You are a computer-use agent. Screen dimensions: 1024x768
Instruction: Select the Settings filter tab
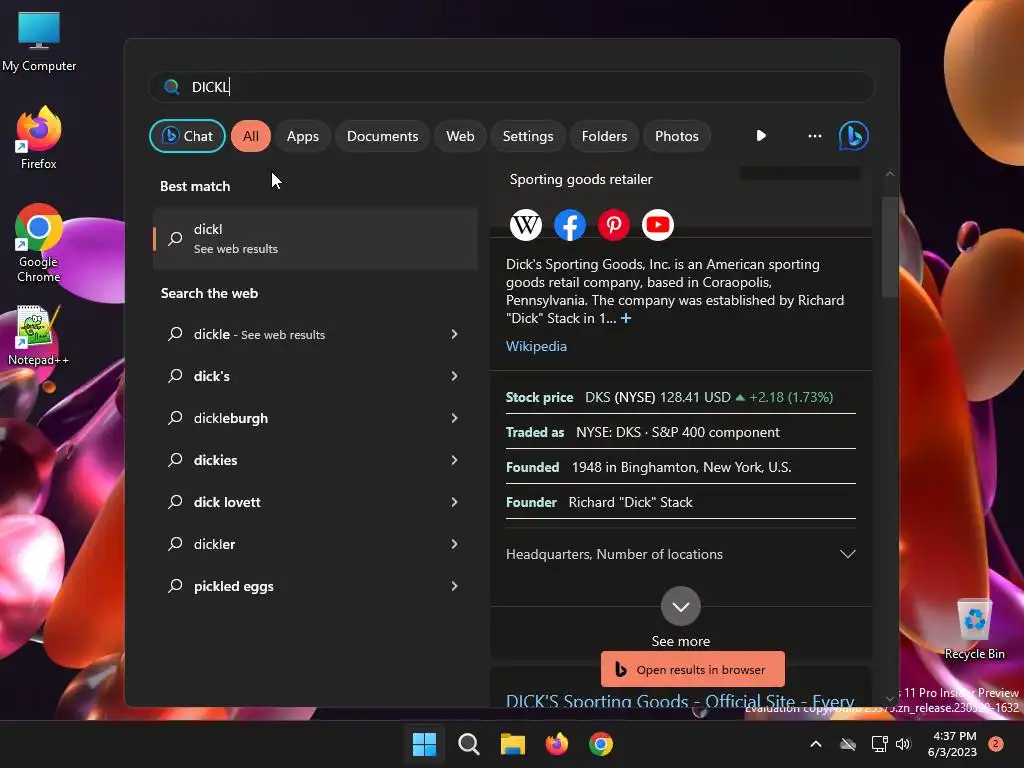[528, 136]
